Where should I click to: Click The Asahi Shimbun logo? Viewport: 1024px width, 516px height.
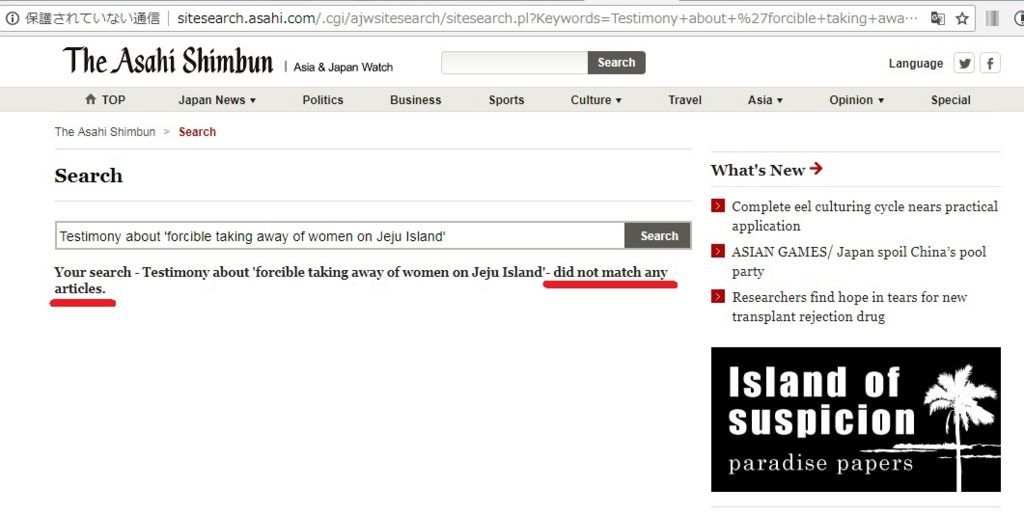coord(168,61)
